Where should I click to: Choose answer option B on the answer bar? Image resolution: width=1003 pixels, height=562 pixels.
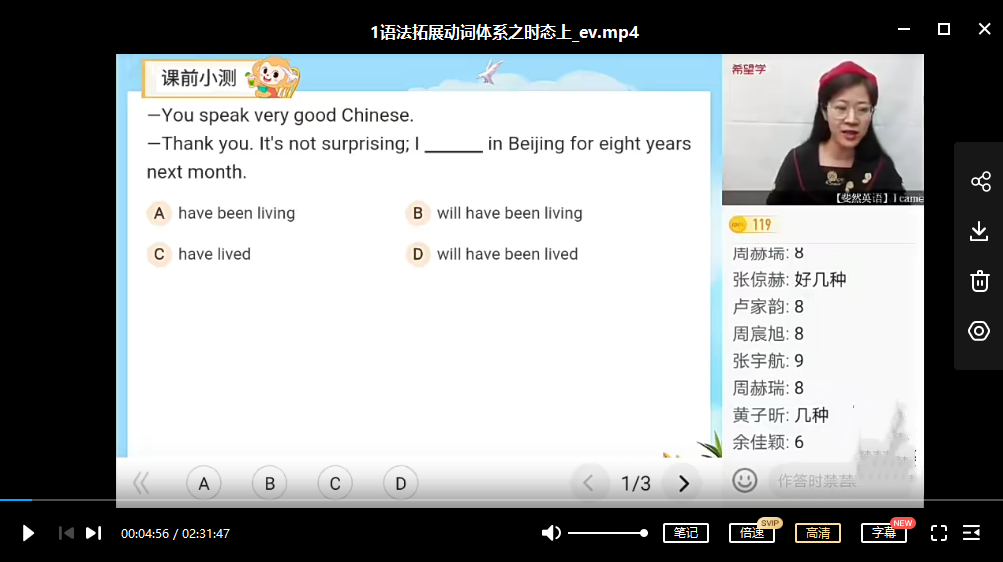coord(270,484)
